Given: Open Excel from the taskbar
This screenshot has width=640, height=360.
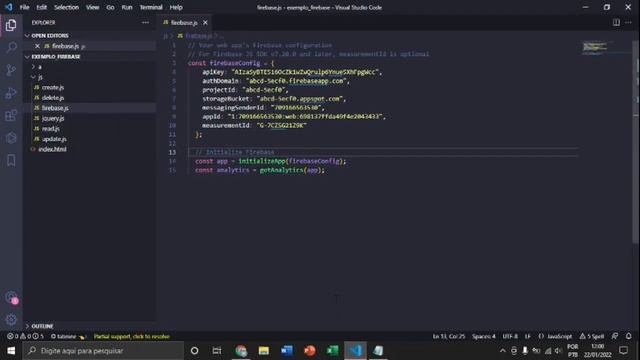Looking at the screenshot, I should click(x=332, y=351).
